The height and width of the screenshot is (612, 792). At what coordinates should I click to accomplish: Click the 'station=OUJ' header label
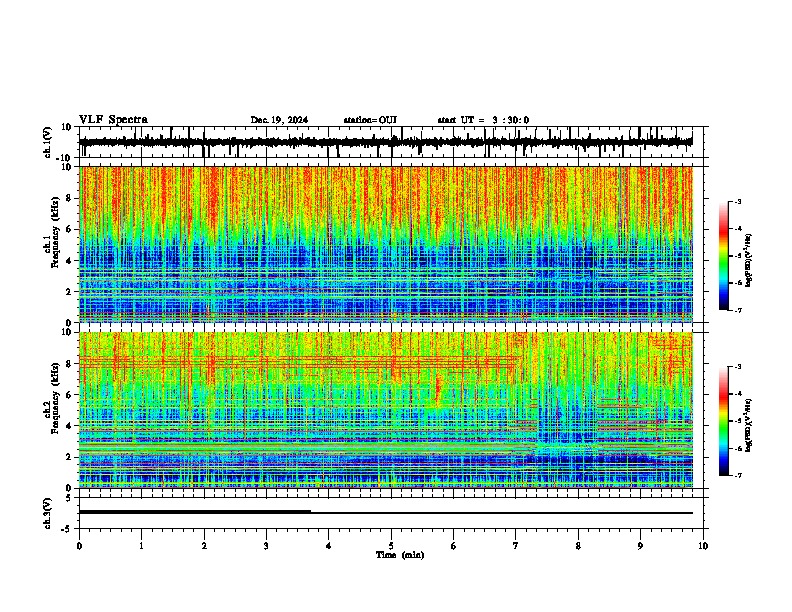point(370,120)
